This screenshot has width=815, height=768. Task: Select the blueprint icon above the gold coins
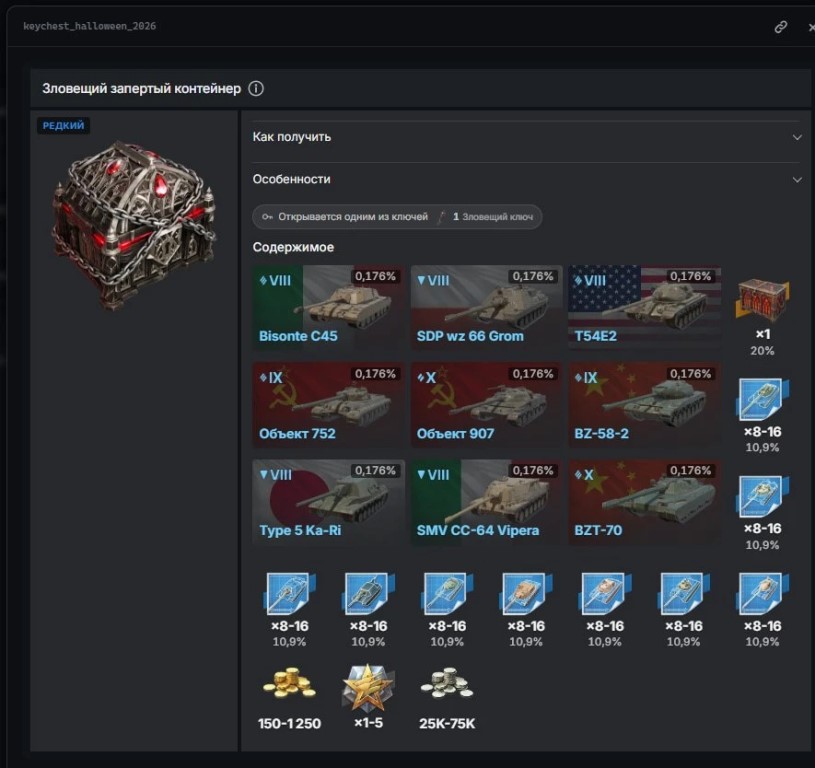coord(289,593)
